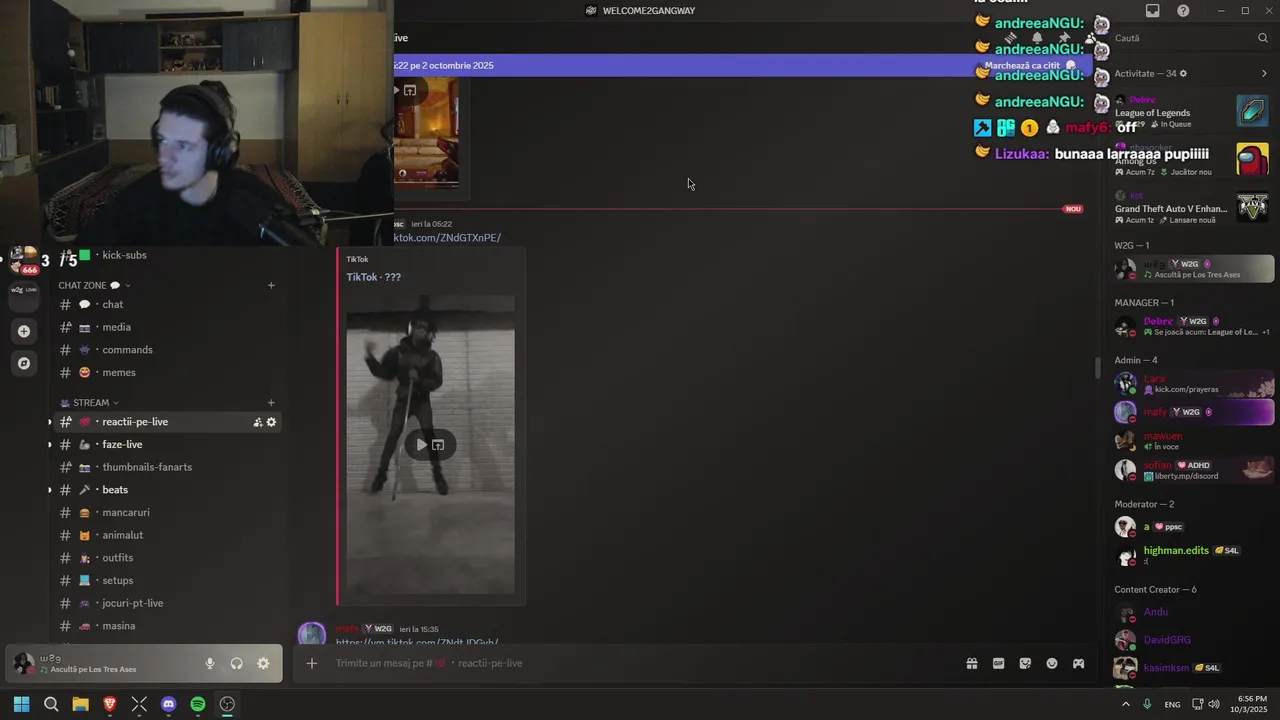Open Discord from the taskbar
This screenshot has width=1280, height=720.
tap(168, 704)
